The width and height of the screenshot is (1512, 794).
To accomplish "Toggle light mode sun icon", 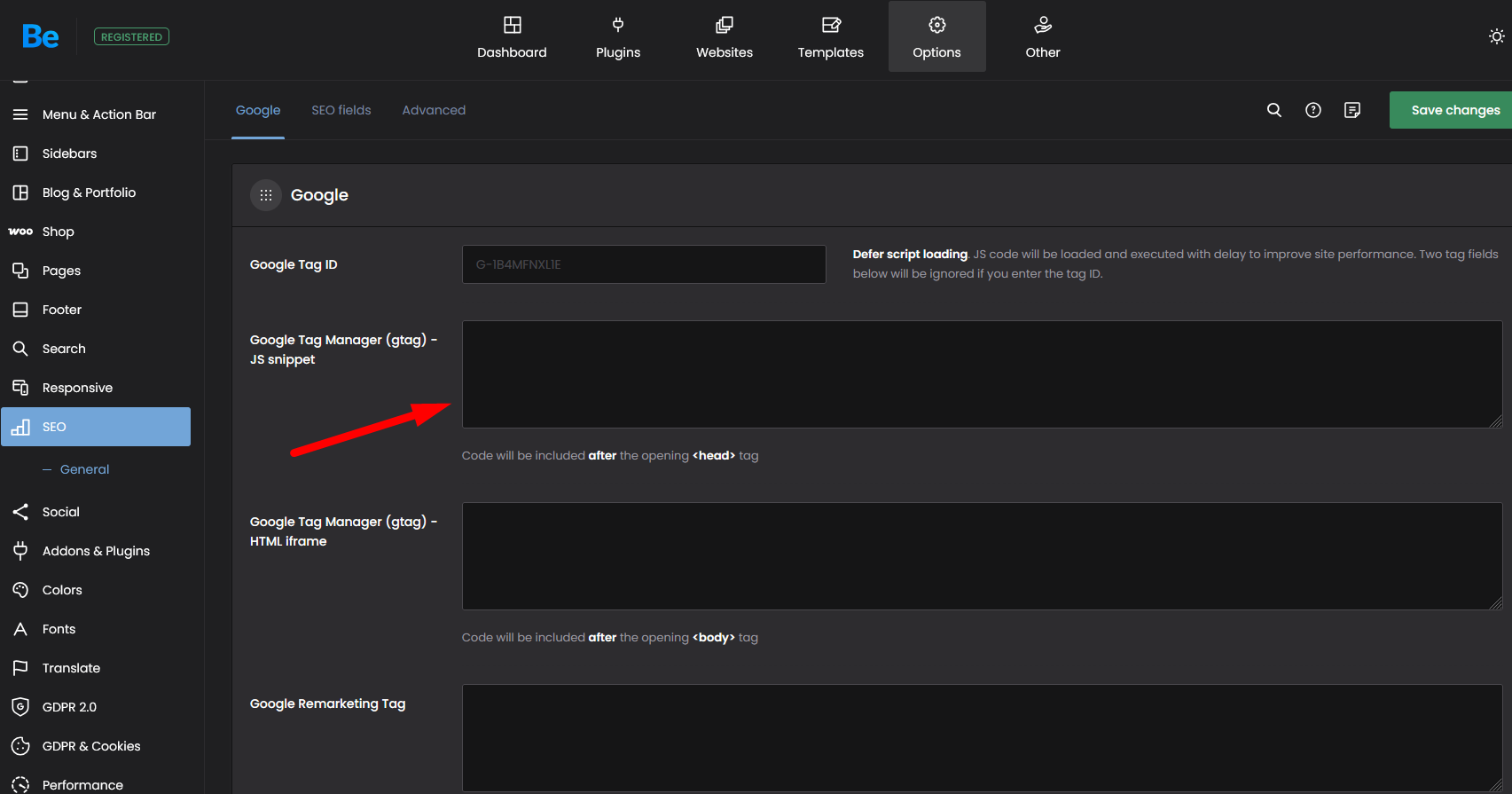I will click(1496, 36).
